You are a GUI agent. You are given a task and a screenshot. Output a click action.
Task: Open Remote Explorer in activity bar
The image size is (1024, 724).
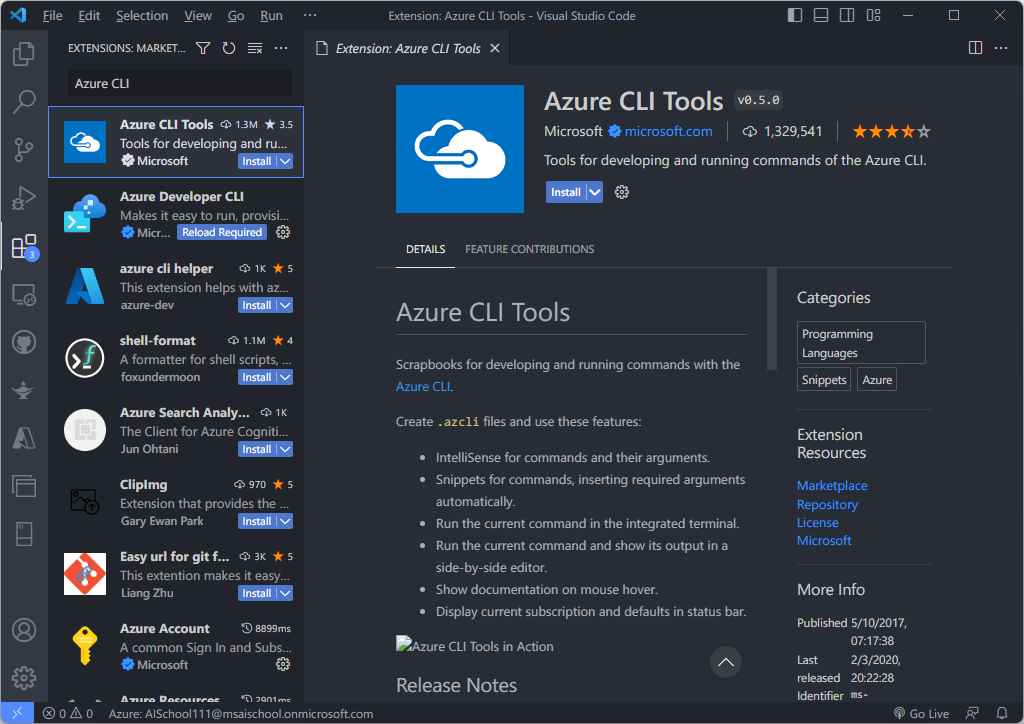point(24,295)
